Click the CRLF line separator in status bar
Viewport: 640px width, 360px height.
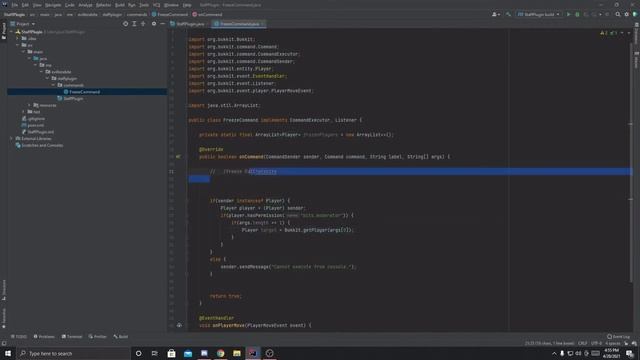582,344
